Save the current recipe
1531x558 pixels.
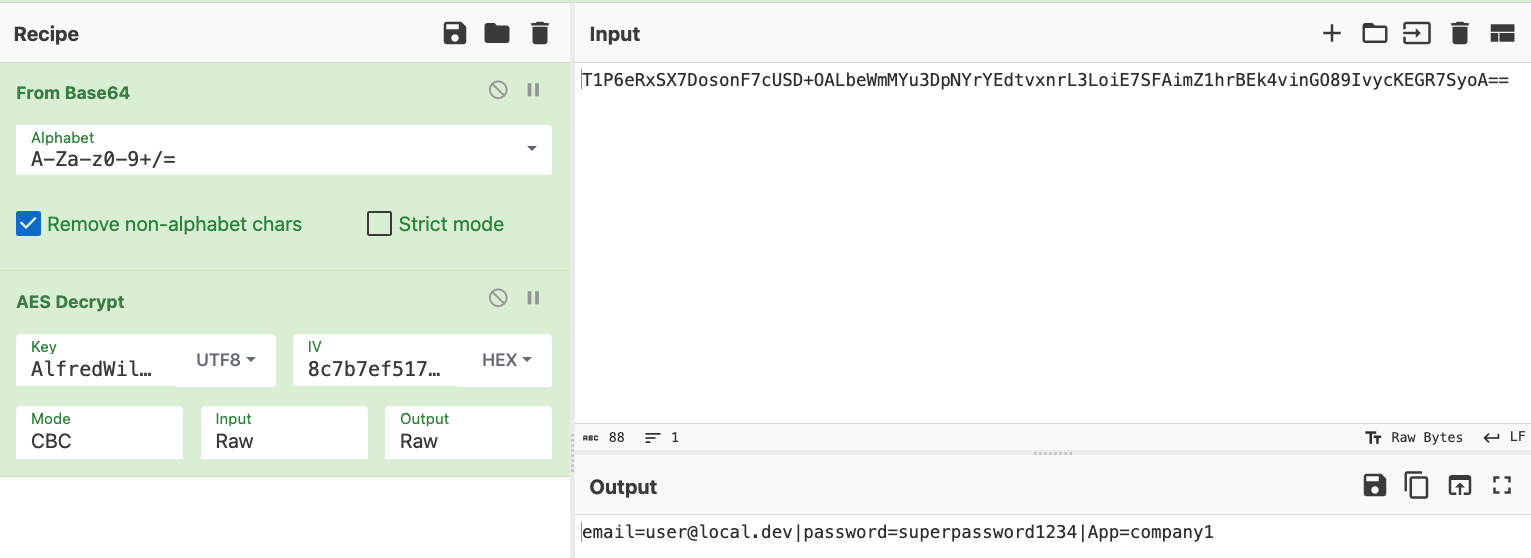(x=455, y=33)
